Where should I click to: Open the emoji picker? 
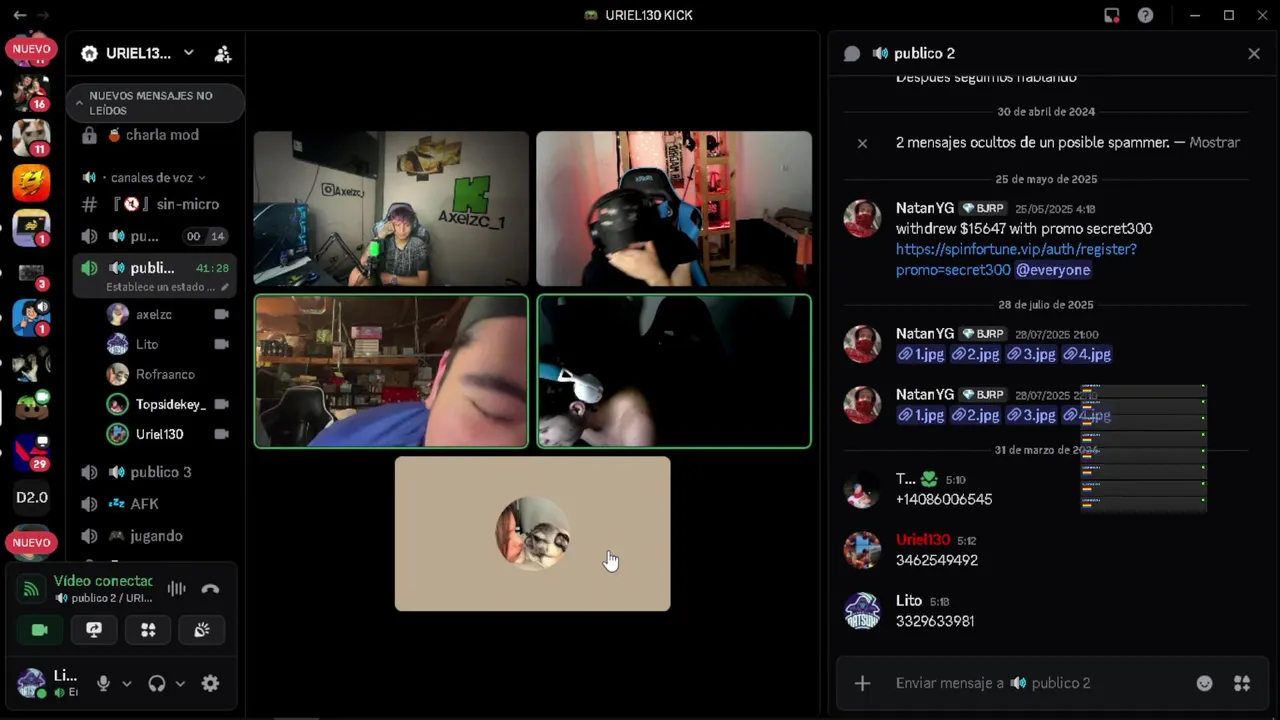[x=1205, y=683]
